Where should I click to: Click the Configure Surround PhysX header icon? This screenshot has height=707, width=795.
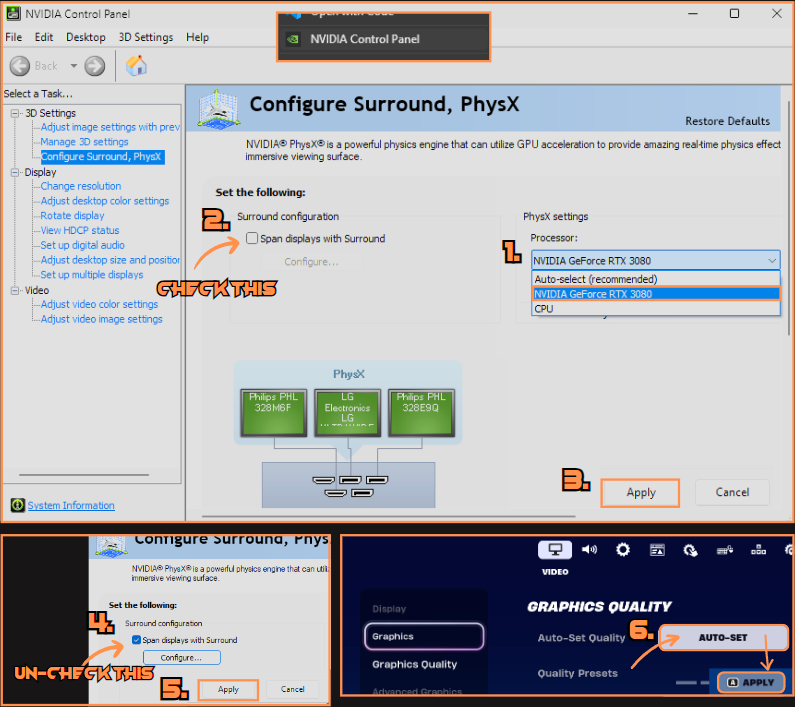pos(219,109)
